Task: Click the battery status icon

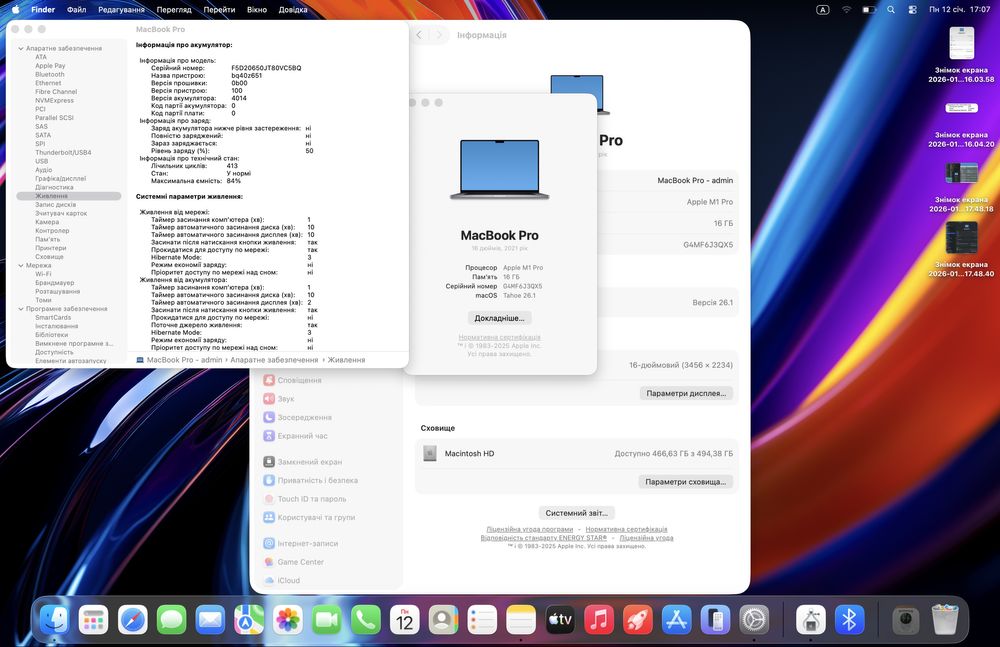Action: pyautogui.click(x=869, y=10)
